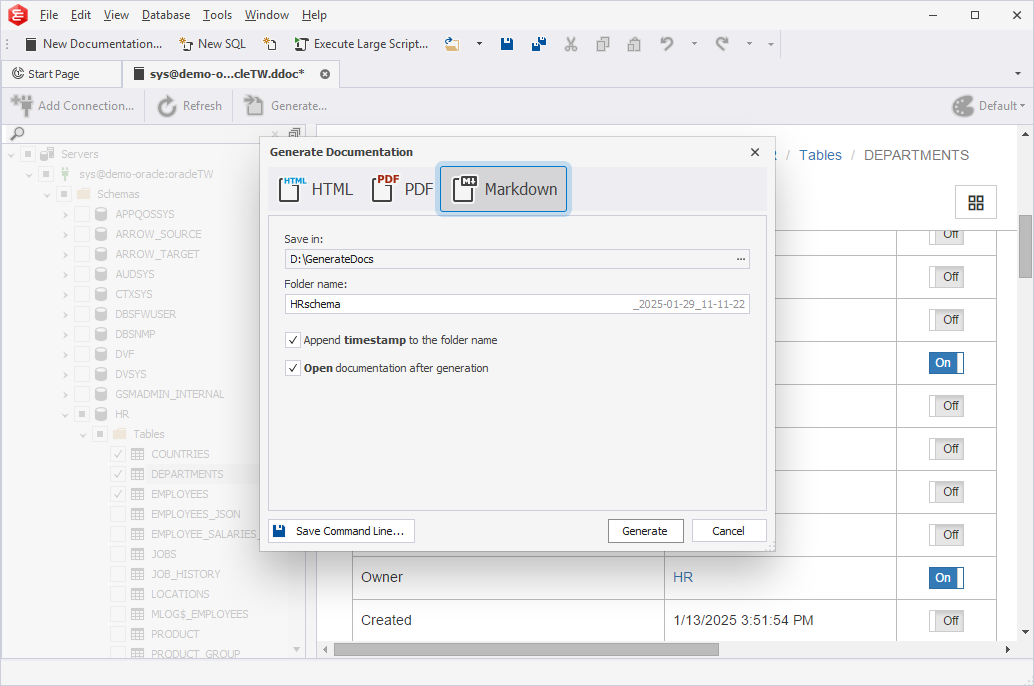Click the Generate documentation toolbar icon
The height and width of the screenshot is (686, 1034).
[253, 106]
